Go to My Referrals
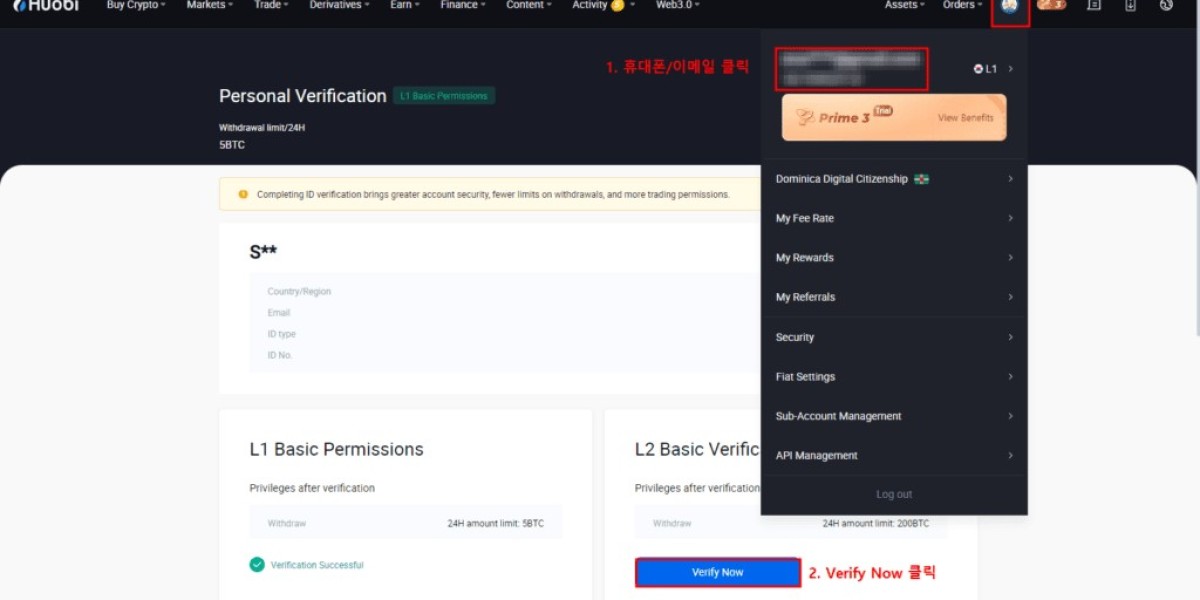This screenshot has width=1200, height=600. coord(894,297)
